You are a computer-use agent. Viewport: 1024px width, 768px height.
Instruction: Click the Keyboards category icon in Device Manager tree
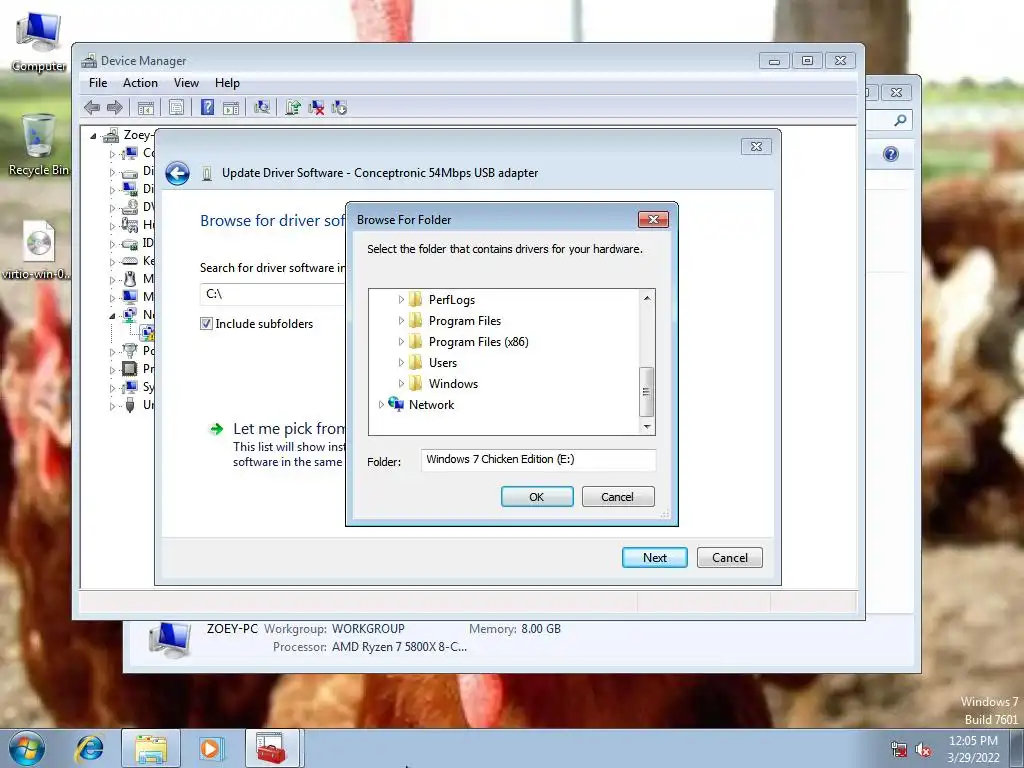[x=130, y=261]
